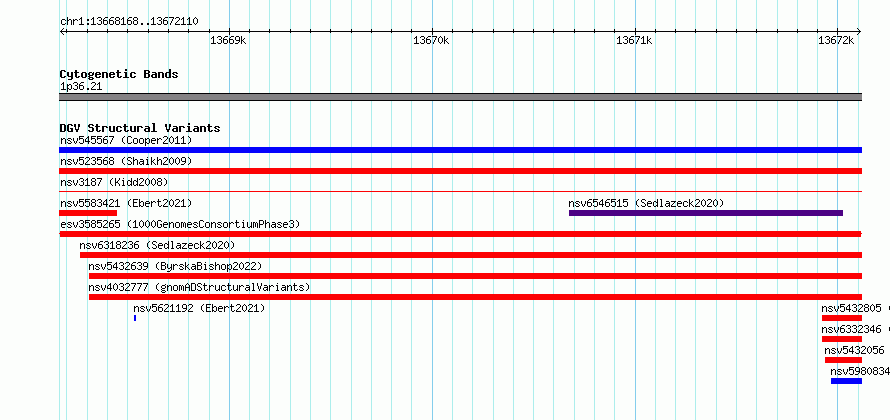Viewport: 890px width, 420px height.
Task: Click the 13672k ruler tick label
Action: tap(836, 41)
